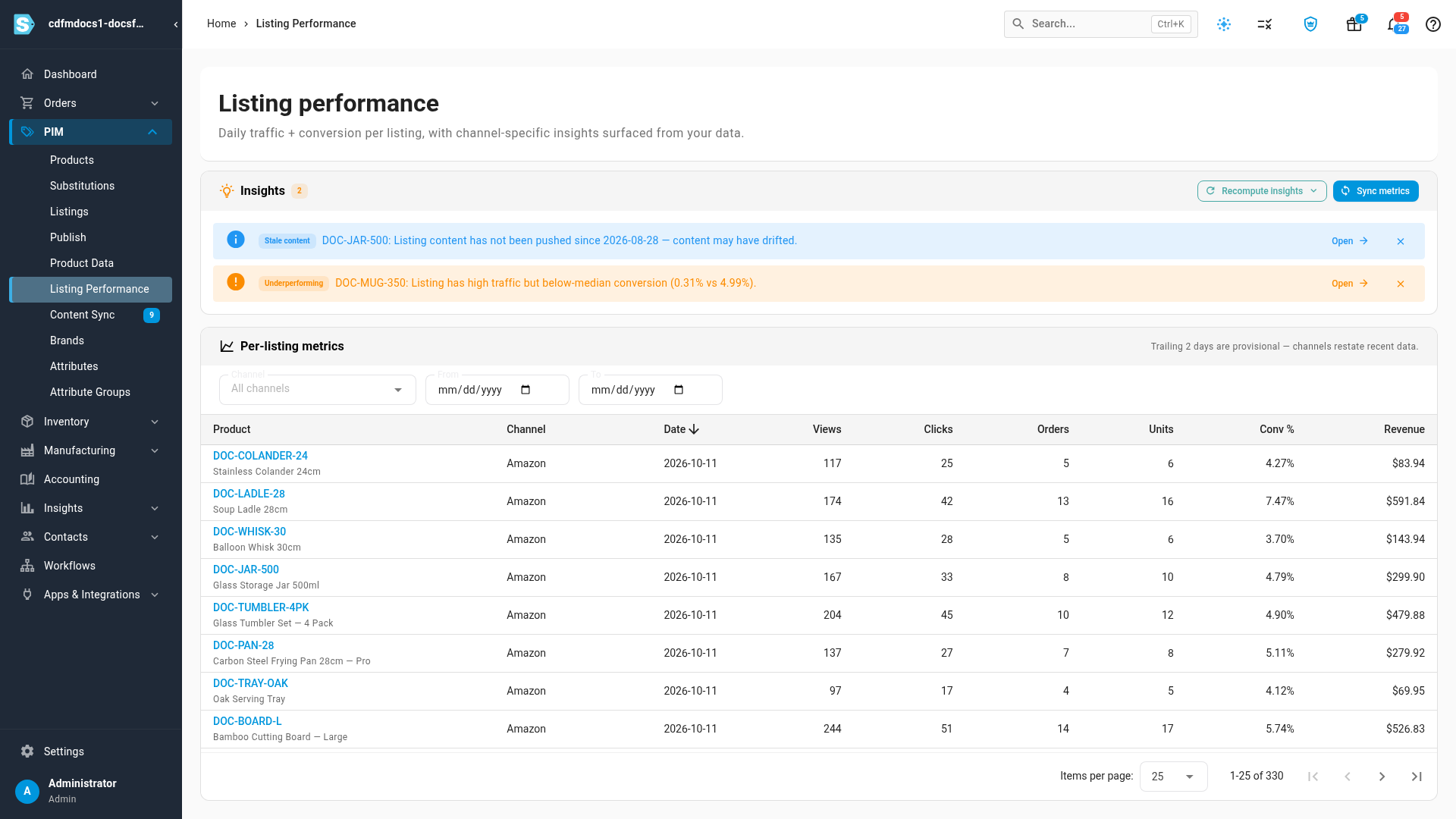Click the To date input field
This screenshot has width=1456, height=819.
point(651,390)
